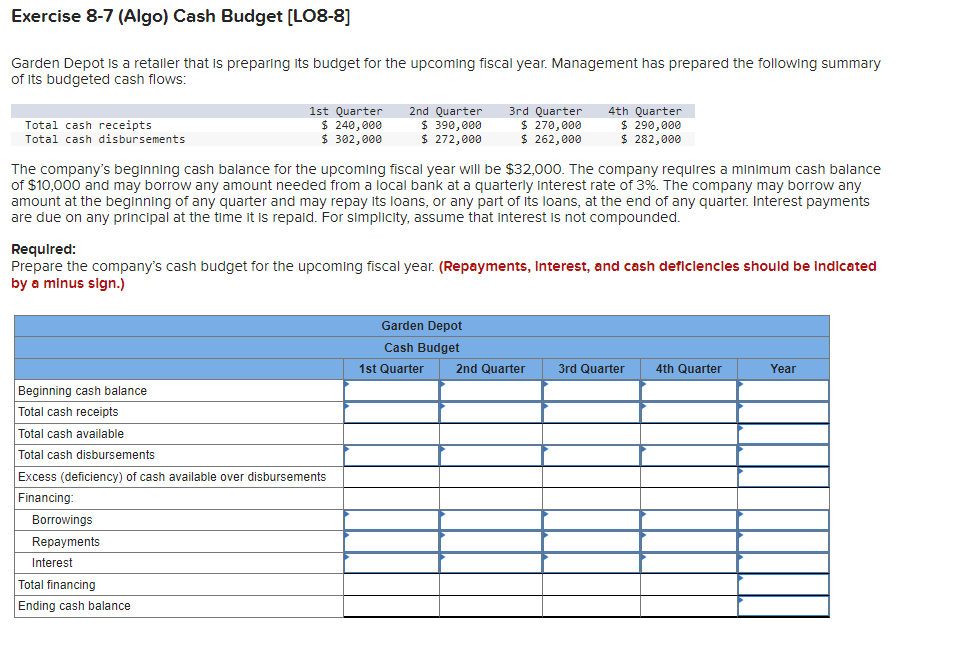Select the Total financing 2nd Quarter cell
Image resolution: width=957 pixels, height=647 pixels.
tap(491, 583)
